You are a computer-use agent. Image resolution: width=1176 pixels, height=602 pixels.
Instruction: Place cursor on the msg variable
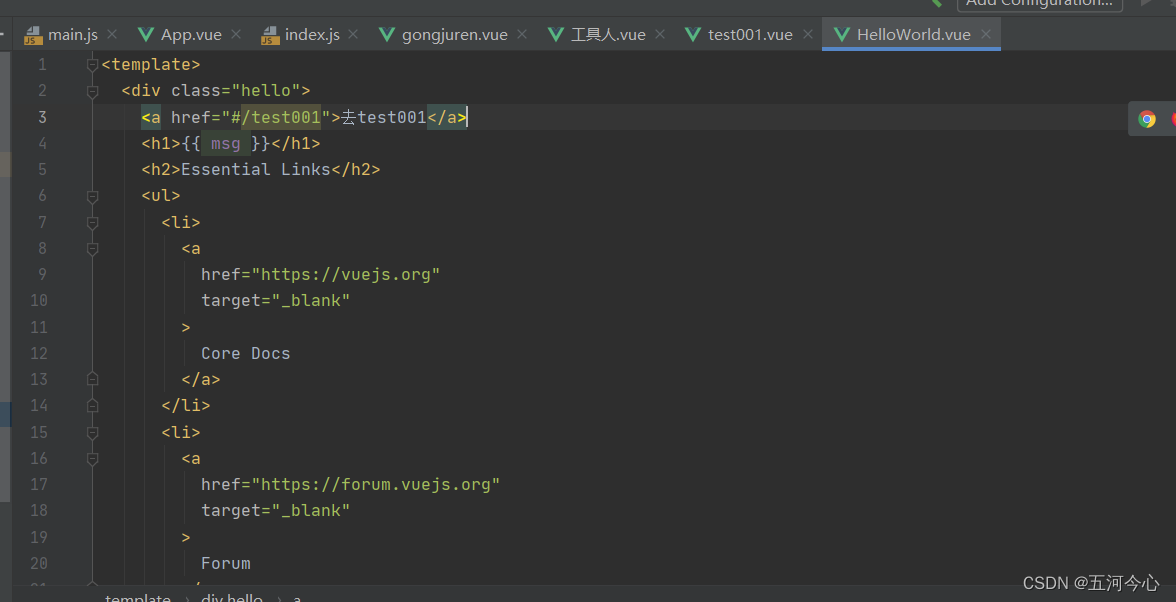point(226,143)
